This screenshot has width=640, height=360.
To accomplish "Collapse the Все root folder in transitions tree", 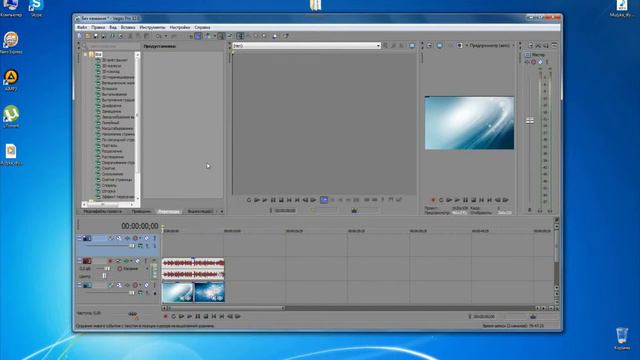I will pos(86,54).
